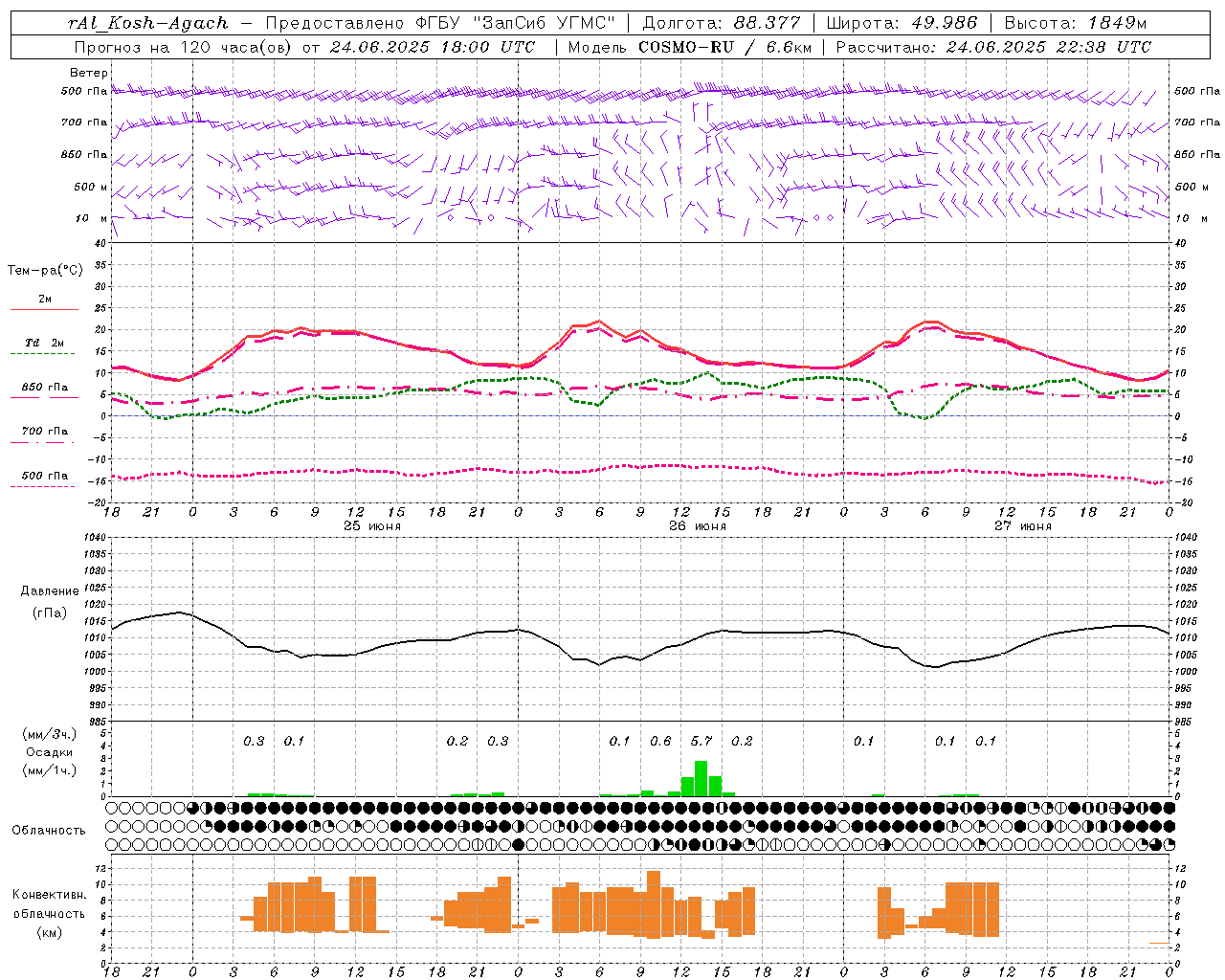Click the Конвективн. label

(49, 895)
